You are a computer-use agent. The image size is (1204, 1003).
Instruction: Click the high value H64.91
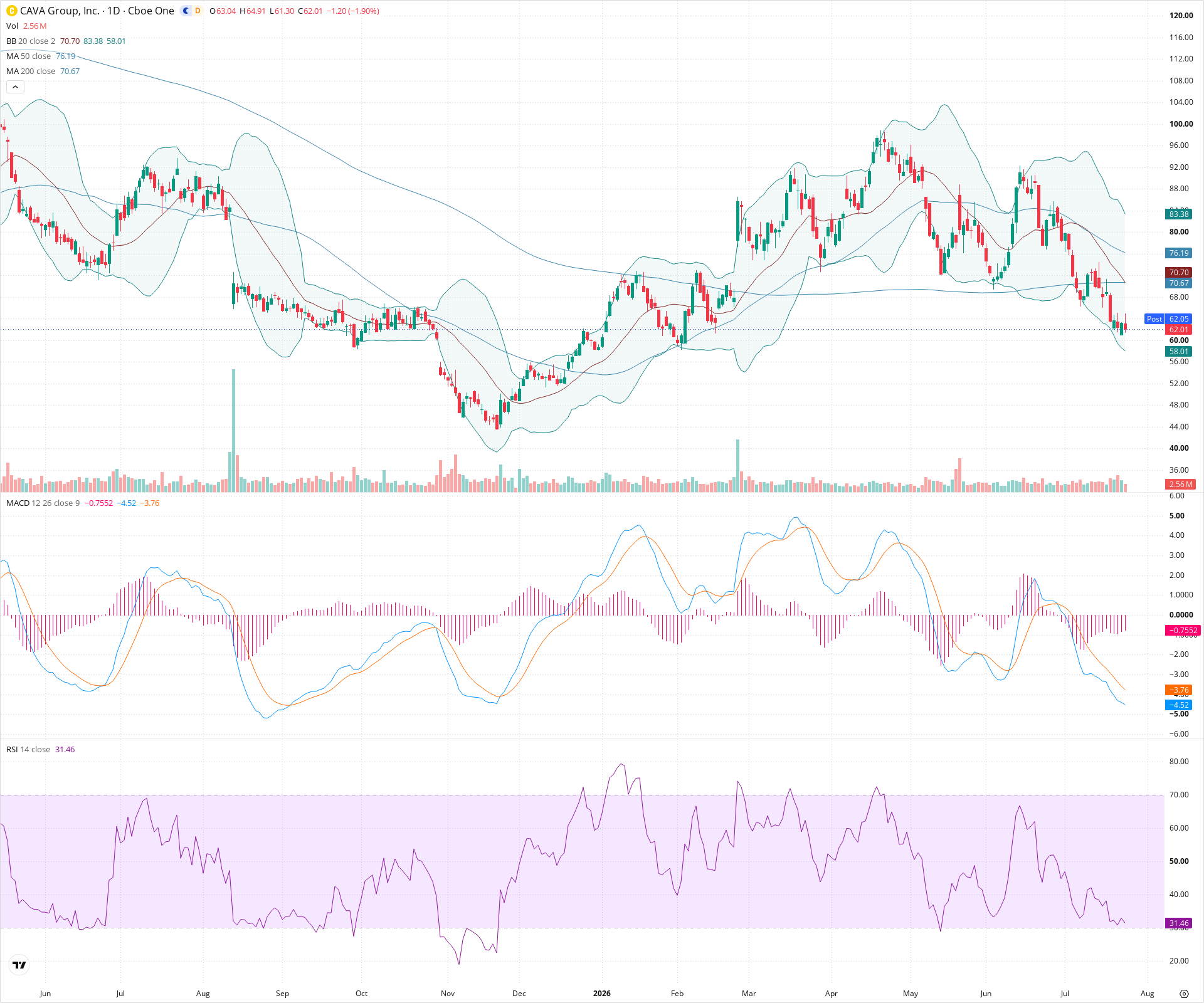253,11
